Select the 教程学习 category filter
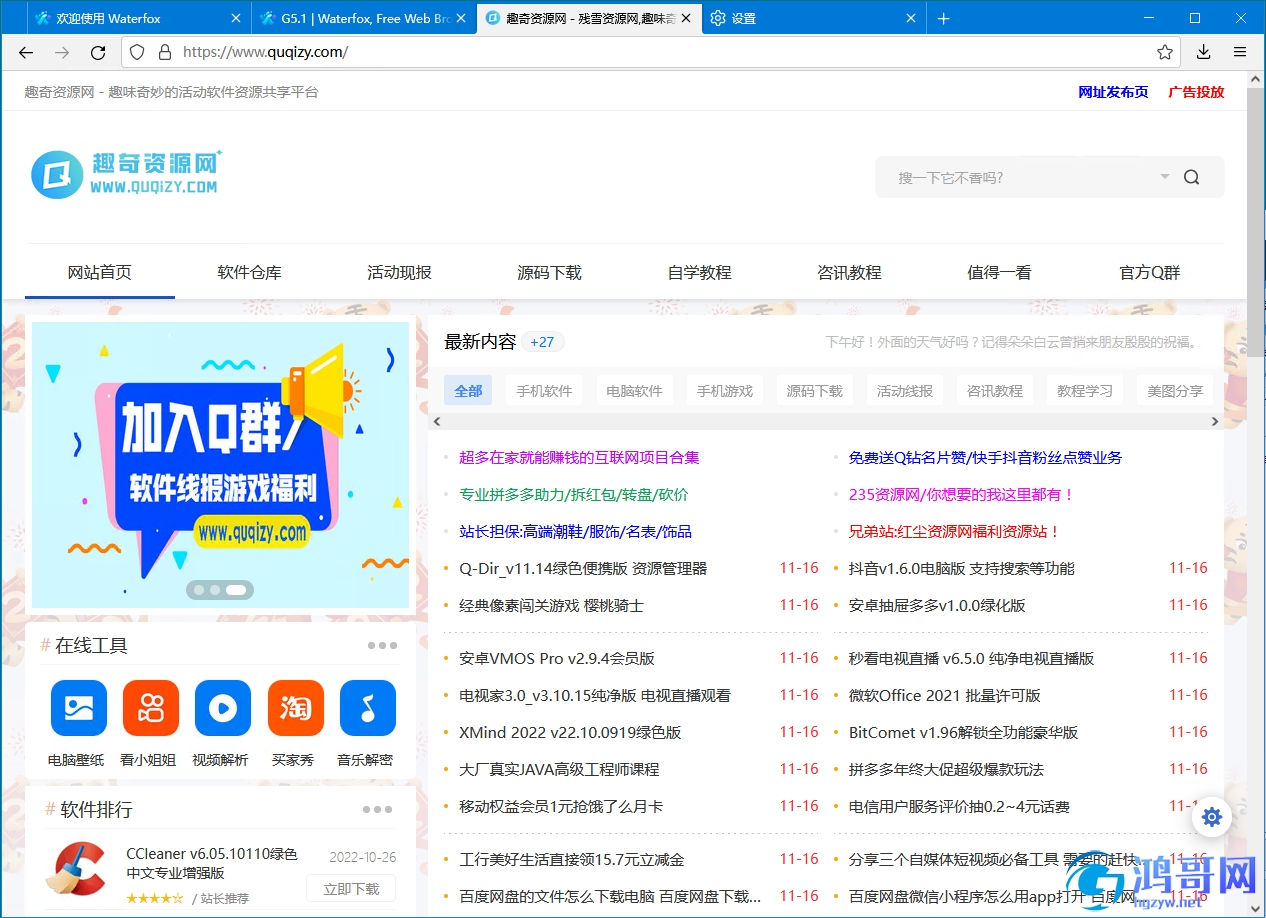Screen dimensions: 1266x918 (1085, 391)
